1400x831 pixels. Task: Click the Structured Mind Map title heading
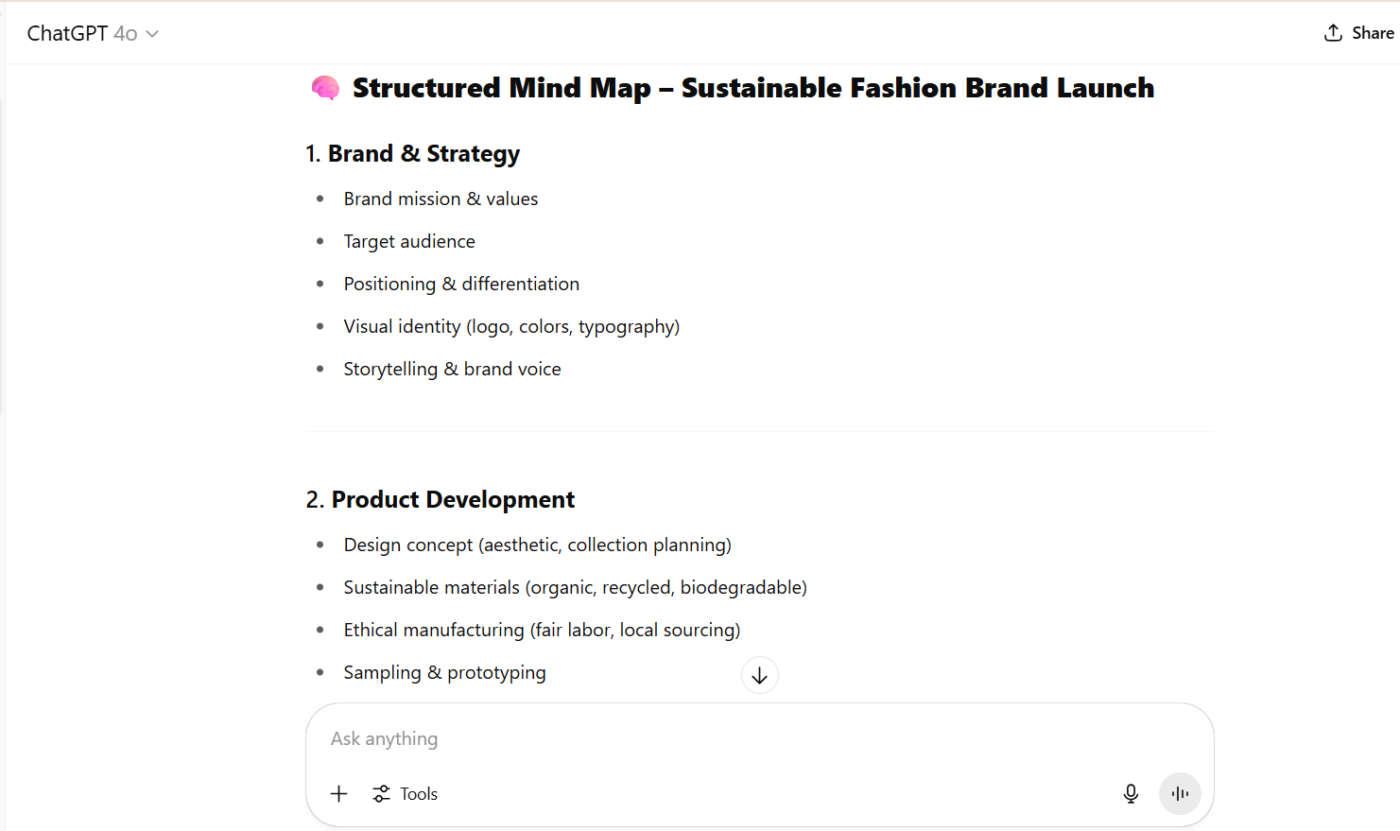point(753,89)
